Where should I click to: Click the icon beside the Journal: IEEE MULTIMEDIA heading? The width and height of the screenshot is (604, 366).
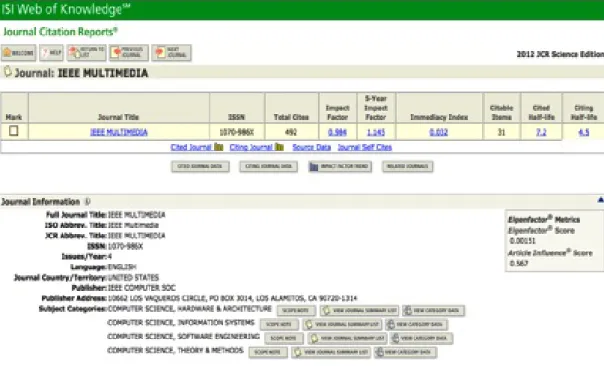point(7,72)
